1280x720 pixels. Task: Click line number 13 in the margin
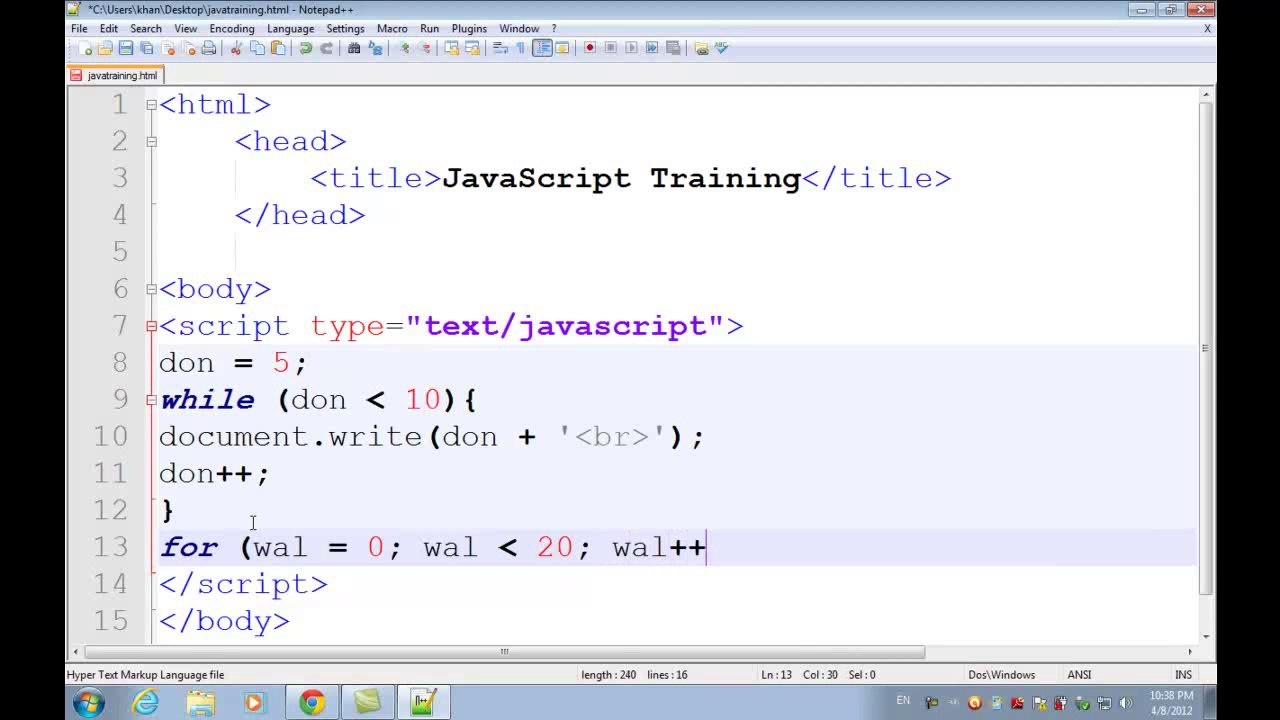tap(110, 547)
